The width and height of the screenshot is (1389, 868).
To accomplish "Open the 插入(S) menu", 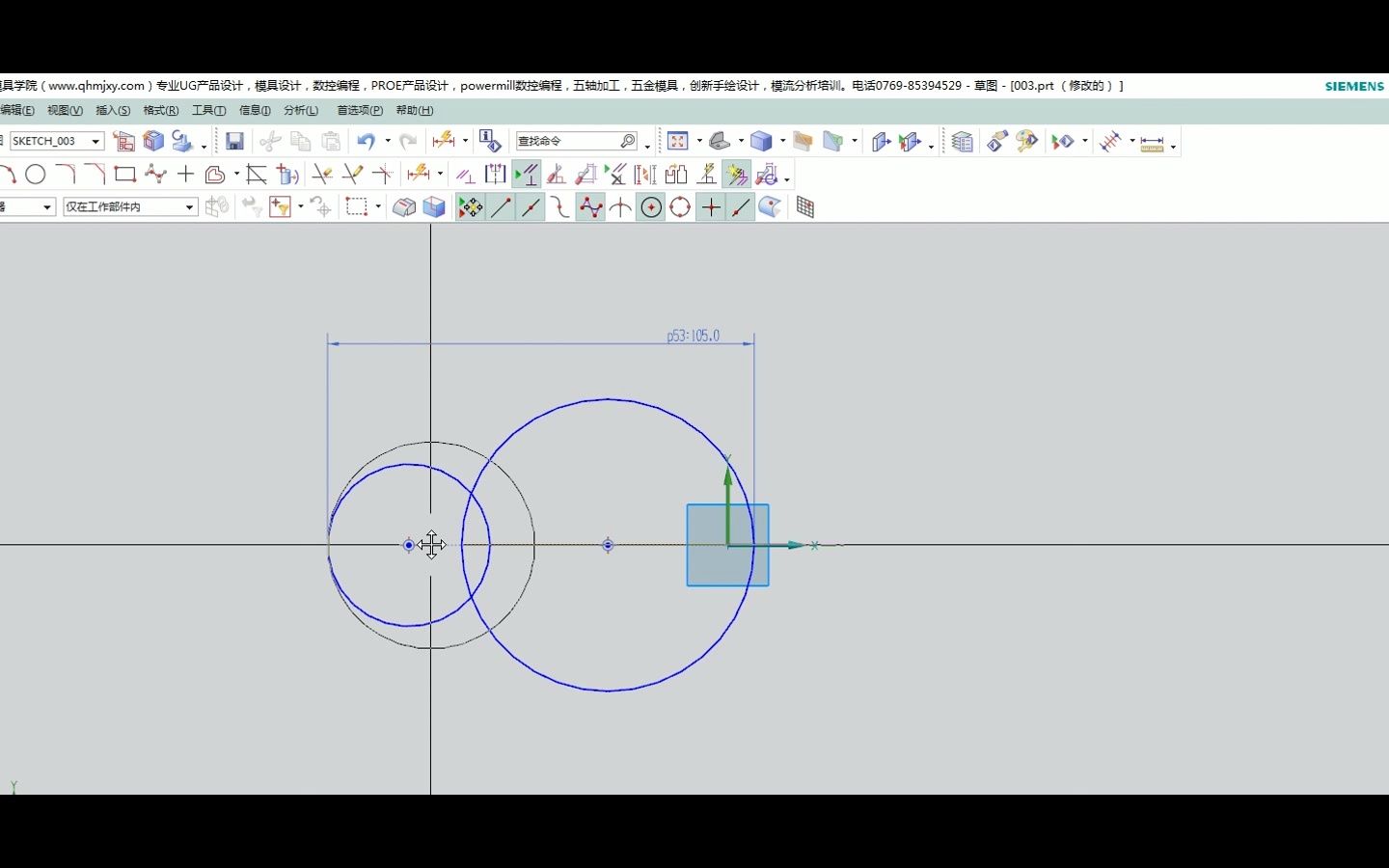I will click(x=112, y=110).
